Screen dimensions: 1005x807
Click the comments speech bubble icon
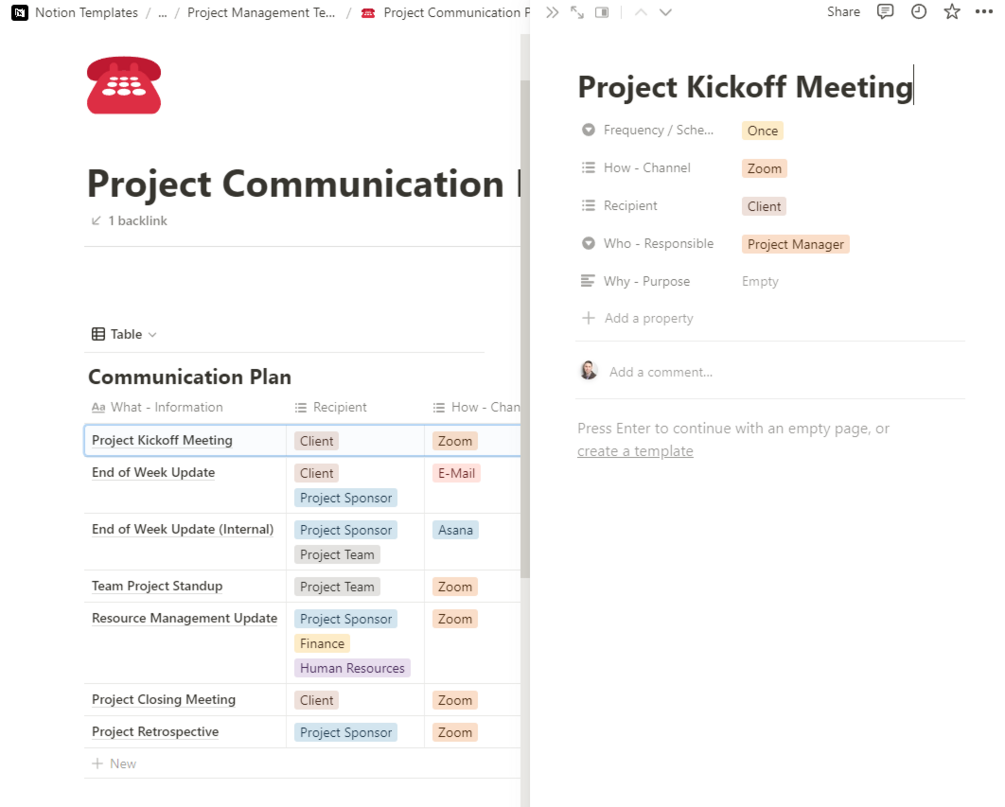click(x=885, y=12)
